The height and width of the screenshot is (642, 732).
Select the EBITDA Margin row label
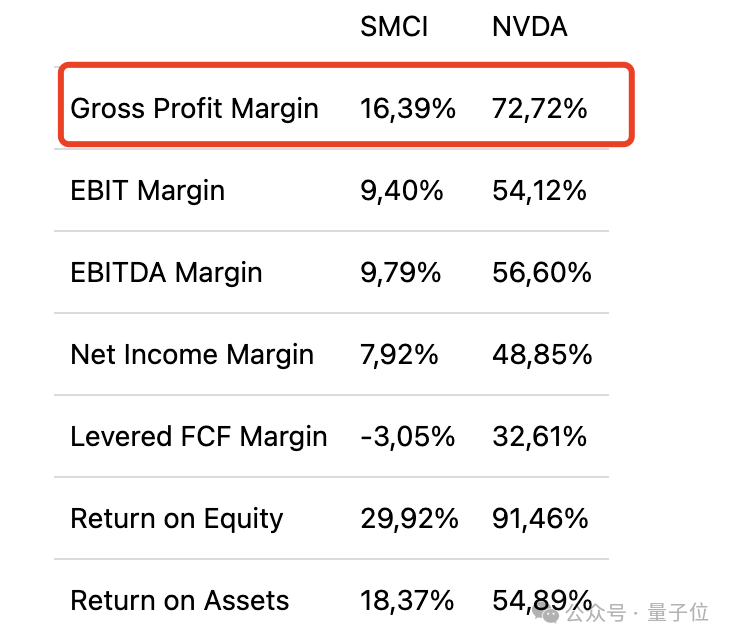166,273
